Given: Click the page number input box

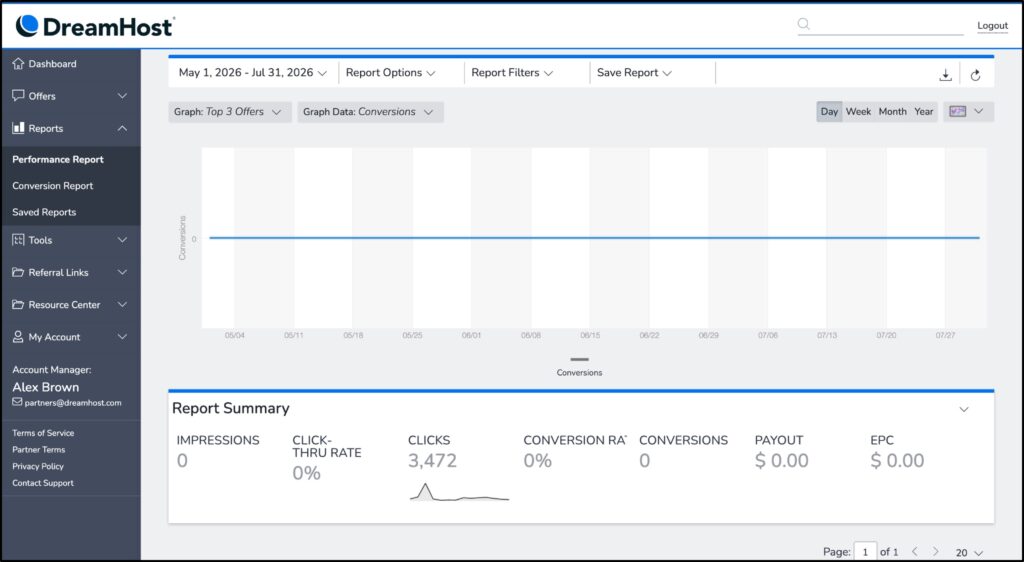Looking at the screenshot, I should pyautogui.click(x=865, y=552).
